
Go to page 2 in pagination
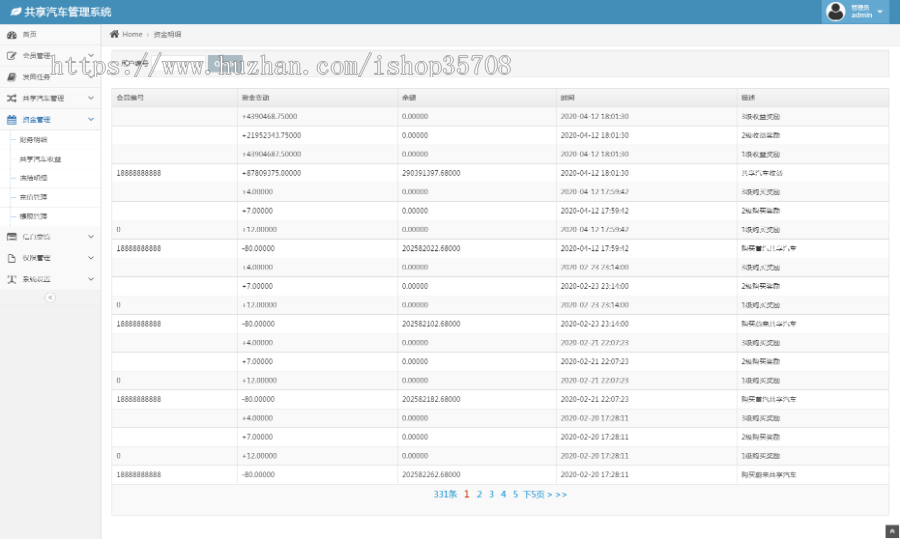(x=479, y=494)
